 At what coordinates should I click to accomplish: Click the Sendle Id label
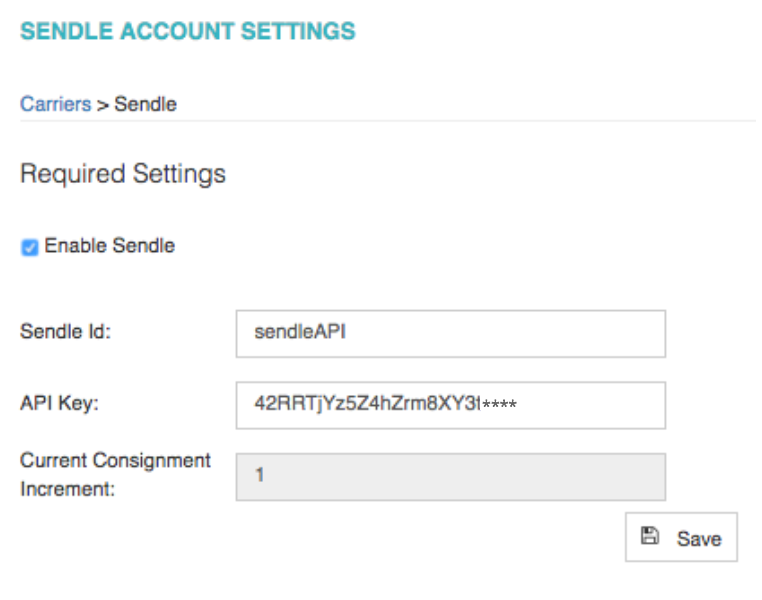coord(66,331)
